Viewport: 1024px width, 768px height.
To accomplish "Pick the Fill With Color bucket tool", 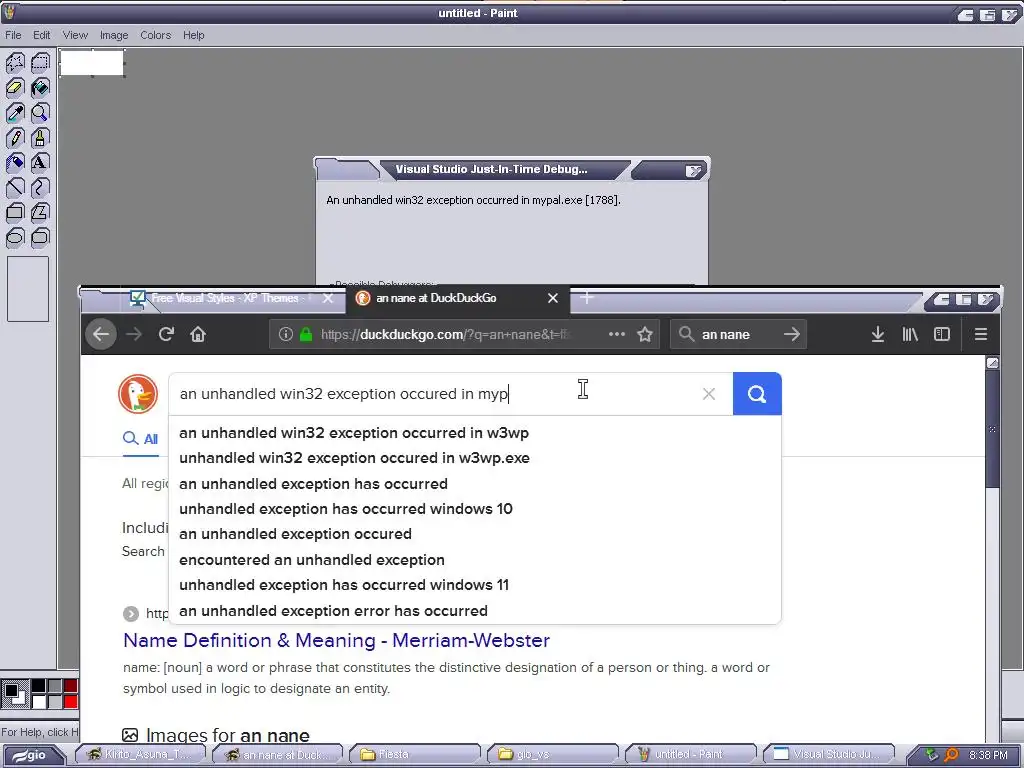I will tap(40, 88).
